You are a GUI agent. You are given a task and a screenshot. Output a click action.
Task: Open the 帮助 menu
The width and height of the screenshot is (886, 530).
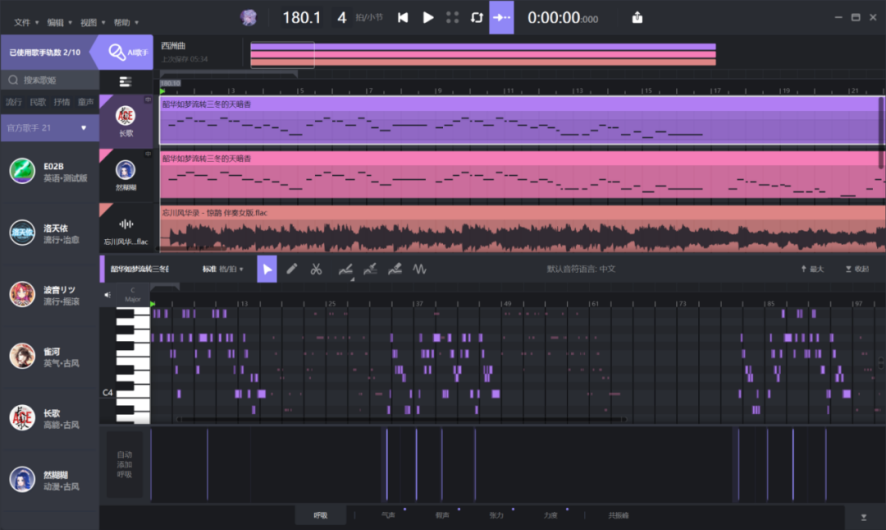pyautogui.click(x=126, y=23)
